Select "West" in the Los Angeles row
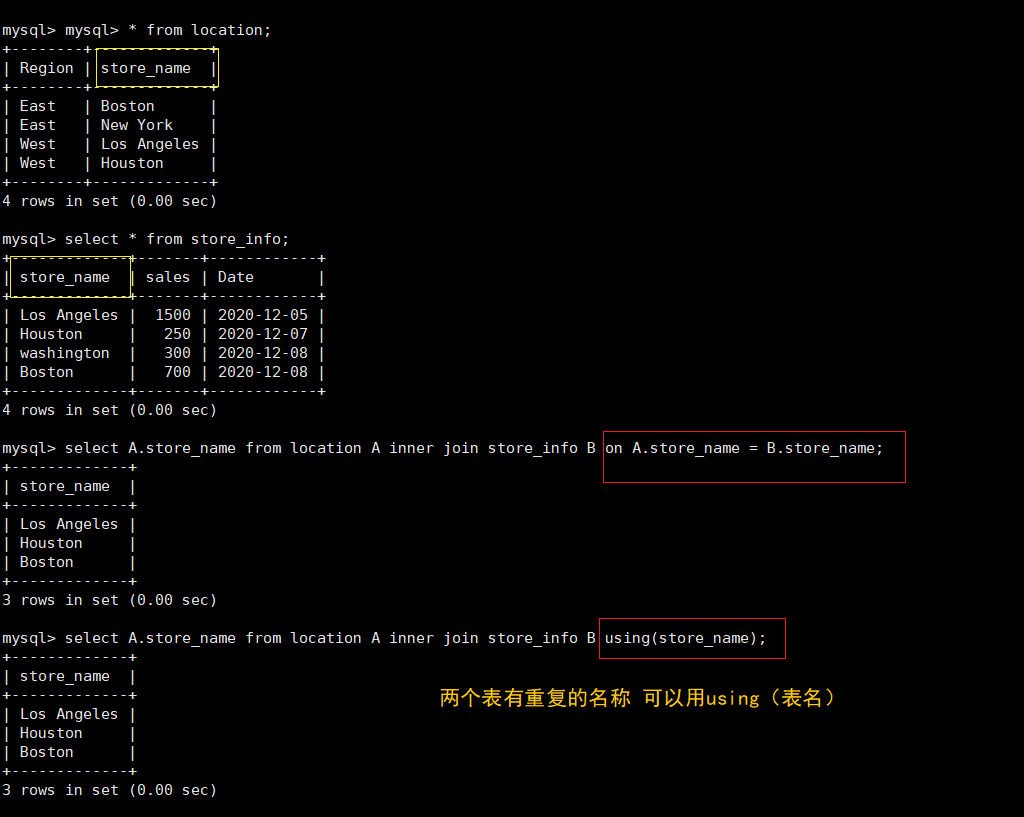 [x=37, y=144]
